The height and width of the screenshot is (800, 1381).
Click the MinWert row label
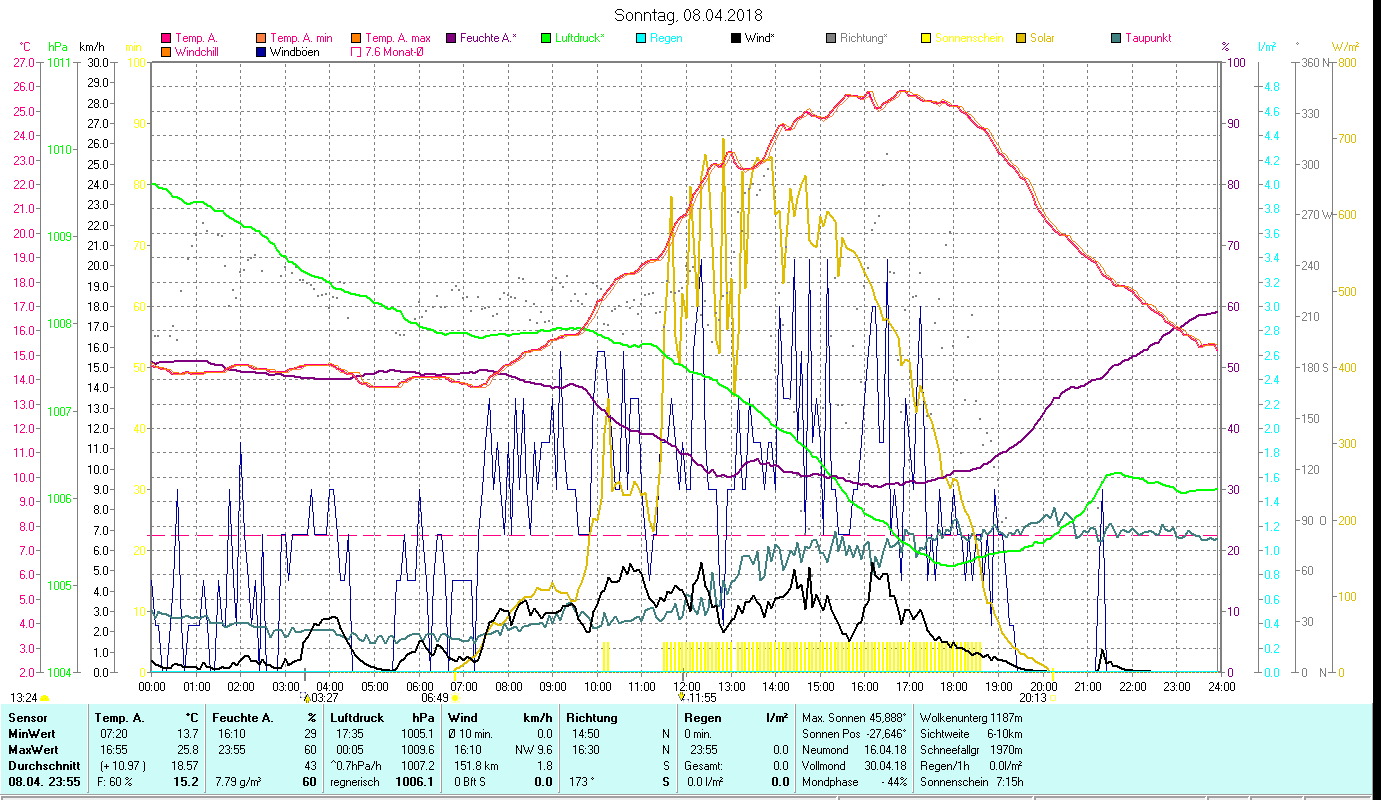tap(32, 734)
